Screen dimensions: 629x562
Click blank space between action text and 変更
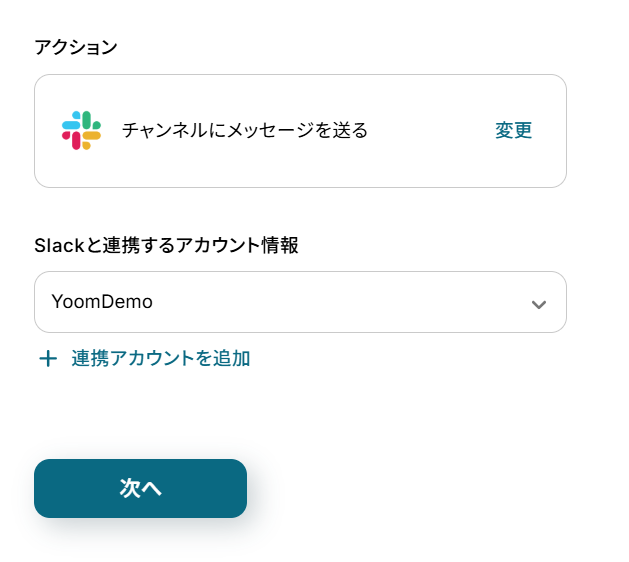(430, 130)
